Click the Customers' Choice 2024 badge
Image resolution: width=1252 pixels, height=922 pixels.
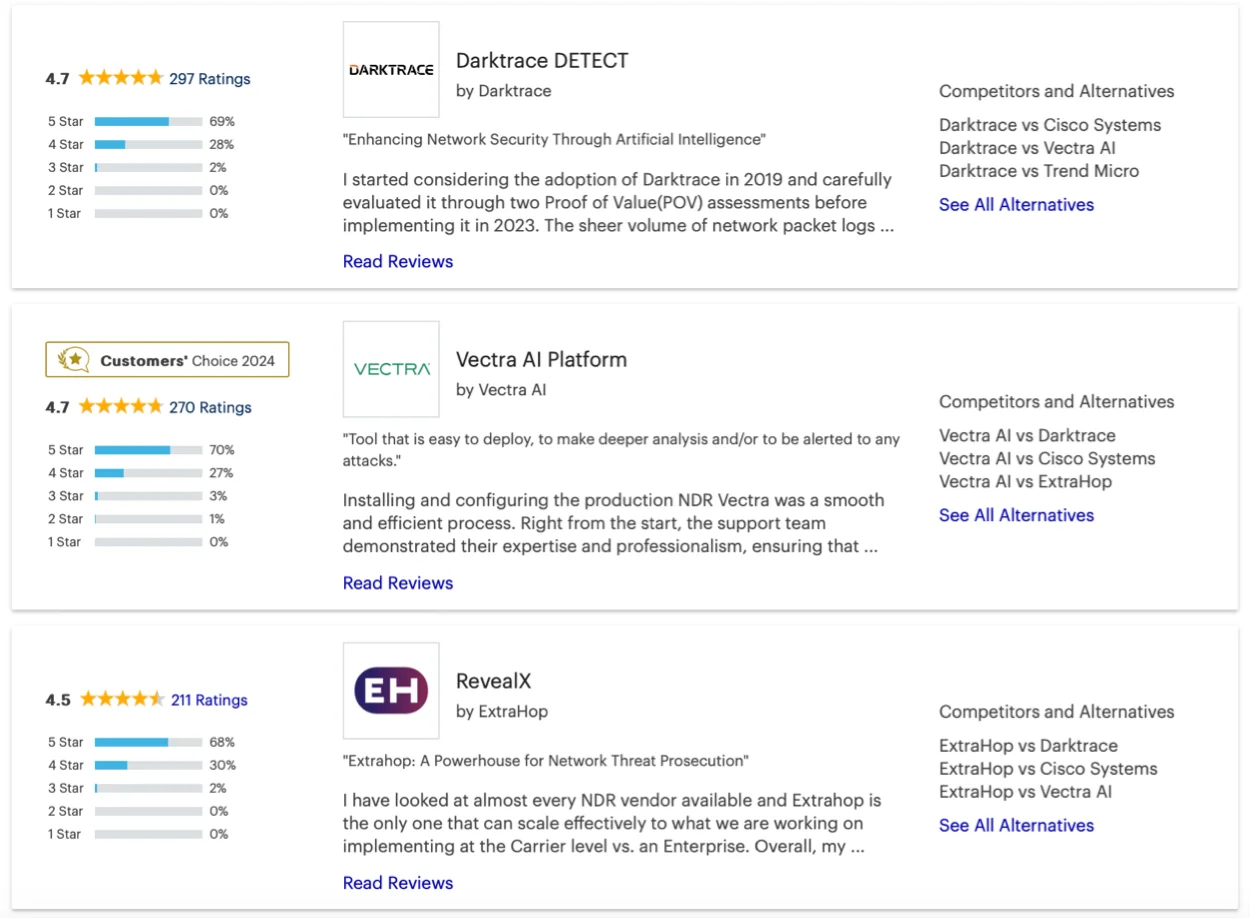[167, 360]
